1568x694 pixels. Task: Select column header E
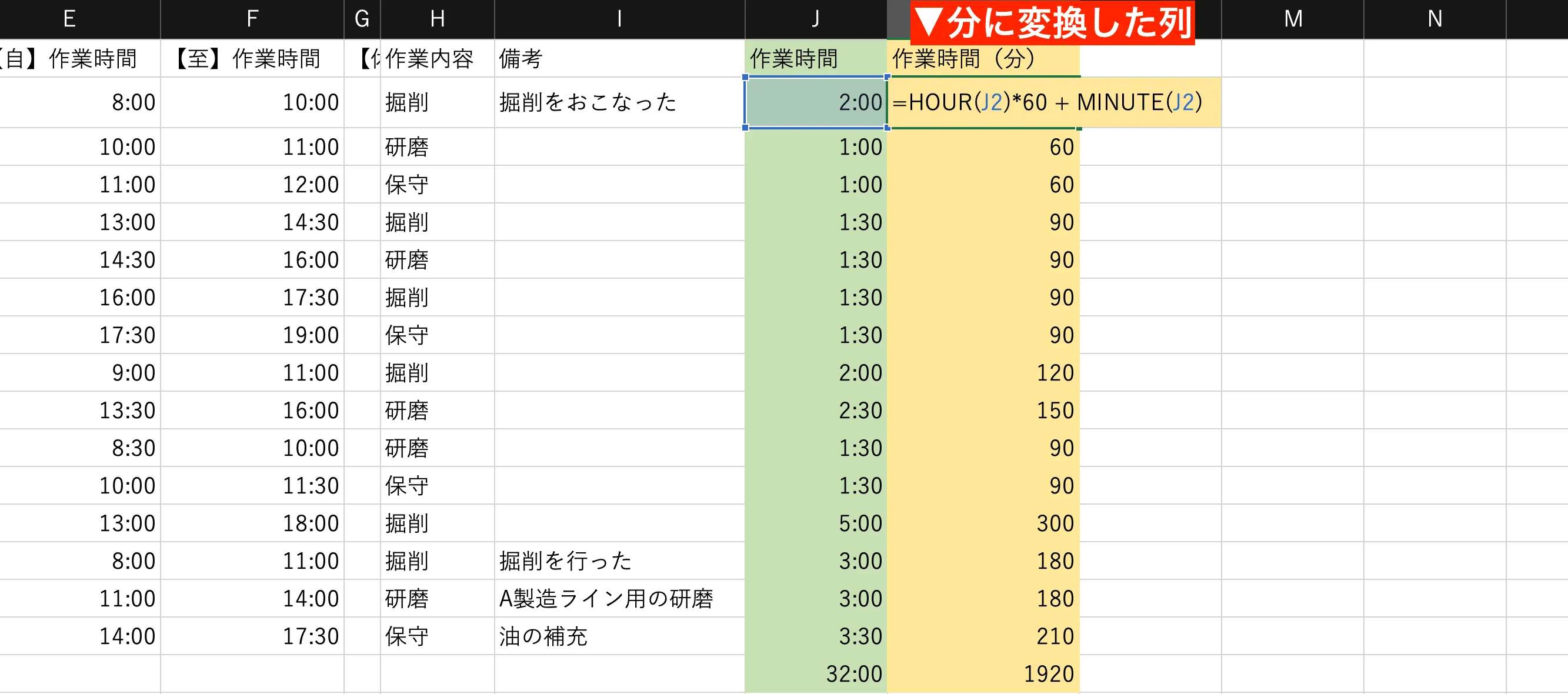pyautogui.click(x=69, y=18)
